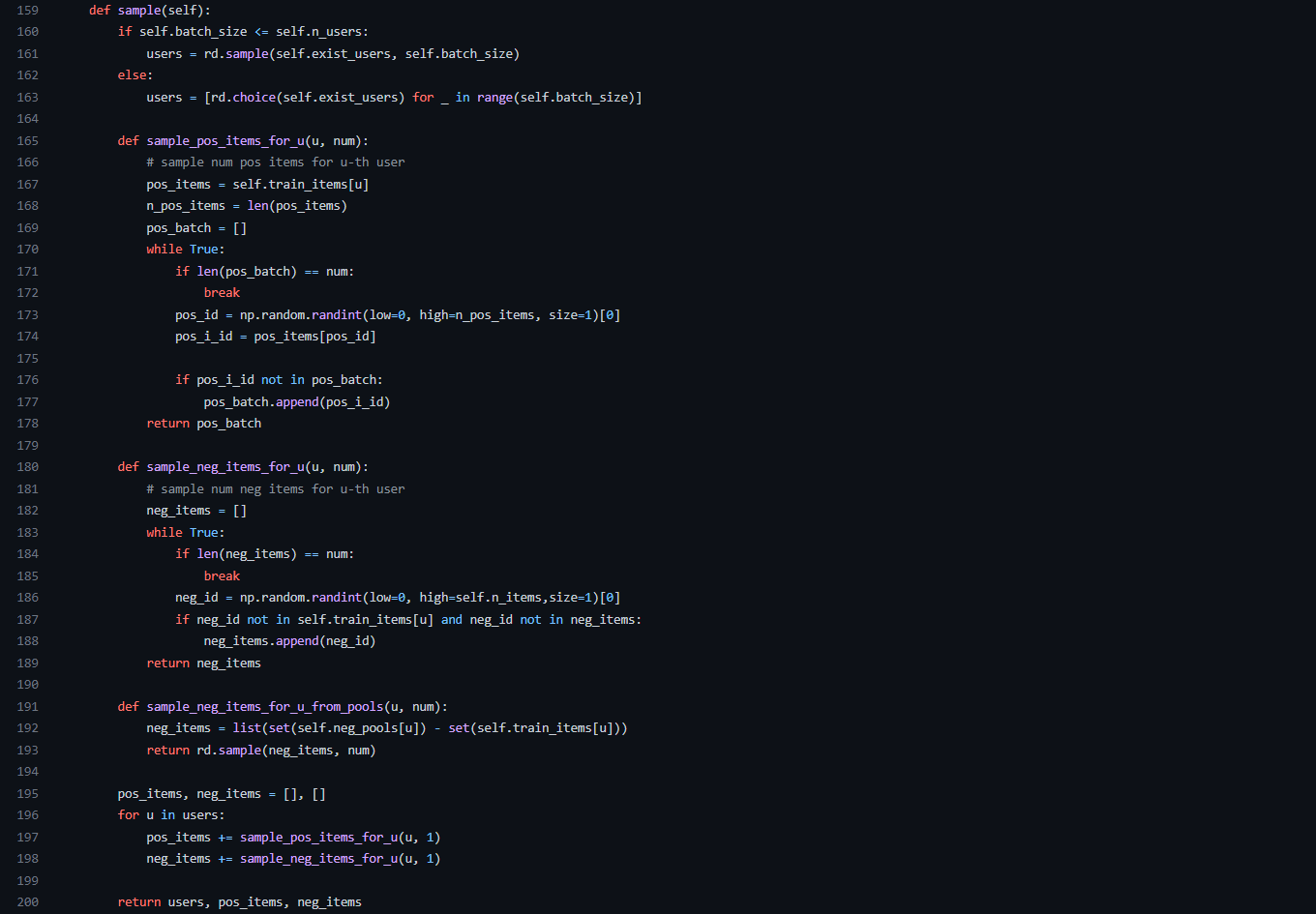Click 'pos_i_id = pos_items[pos_id]' line
1316x914 pixels.
[x=276, y=337]
